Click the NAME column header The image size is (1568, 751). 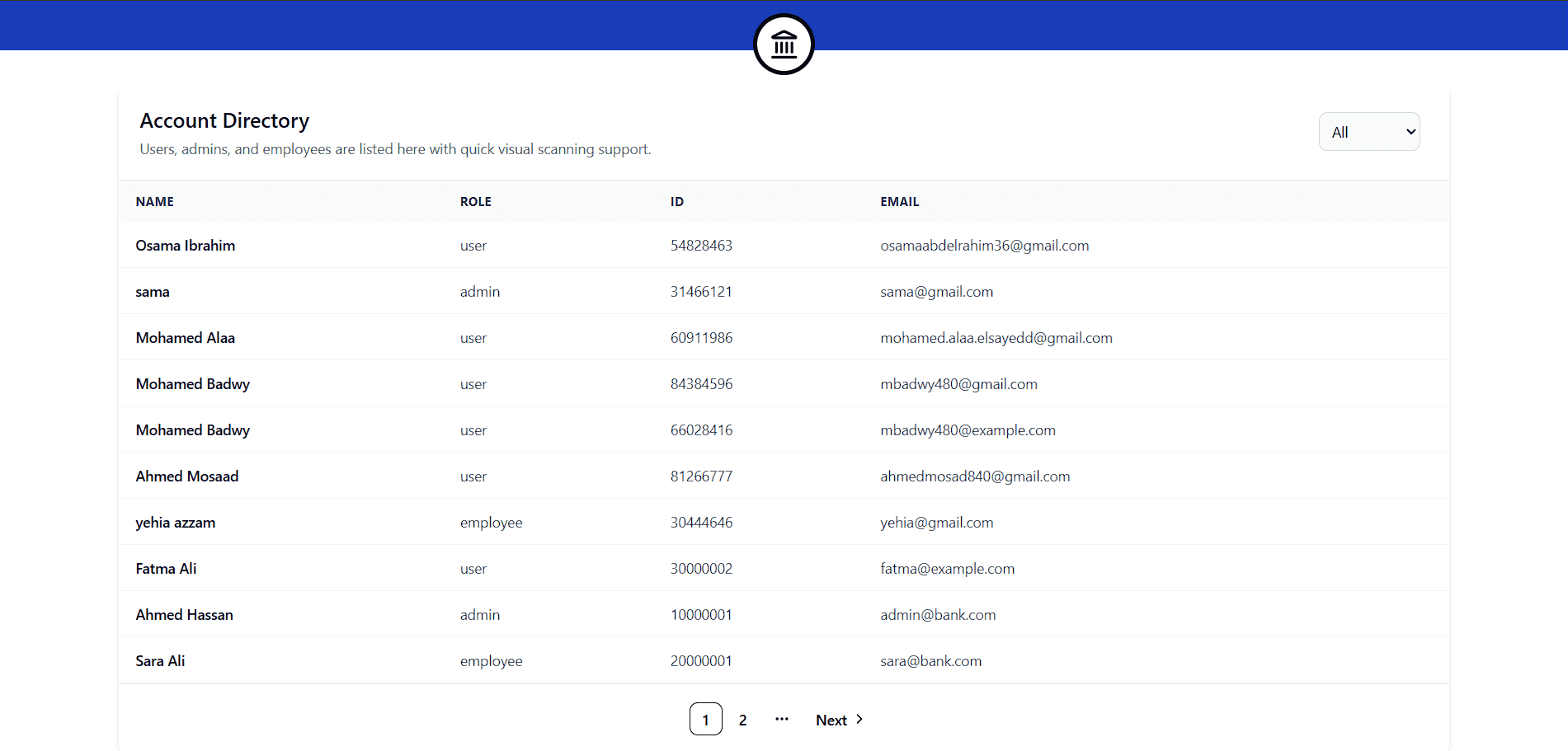coord(155,202)
